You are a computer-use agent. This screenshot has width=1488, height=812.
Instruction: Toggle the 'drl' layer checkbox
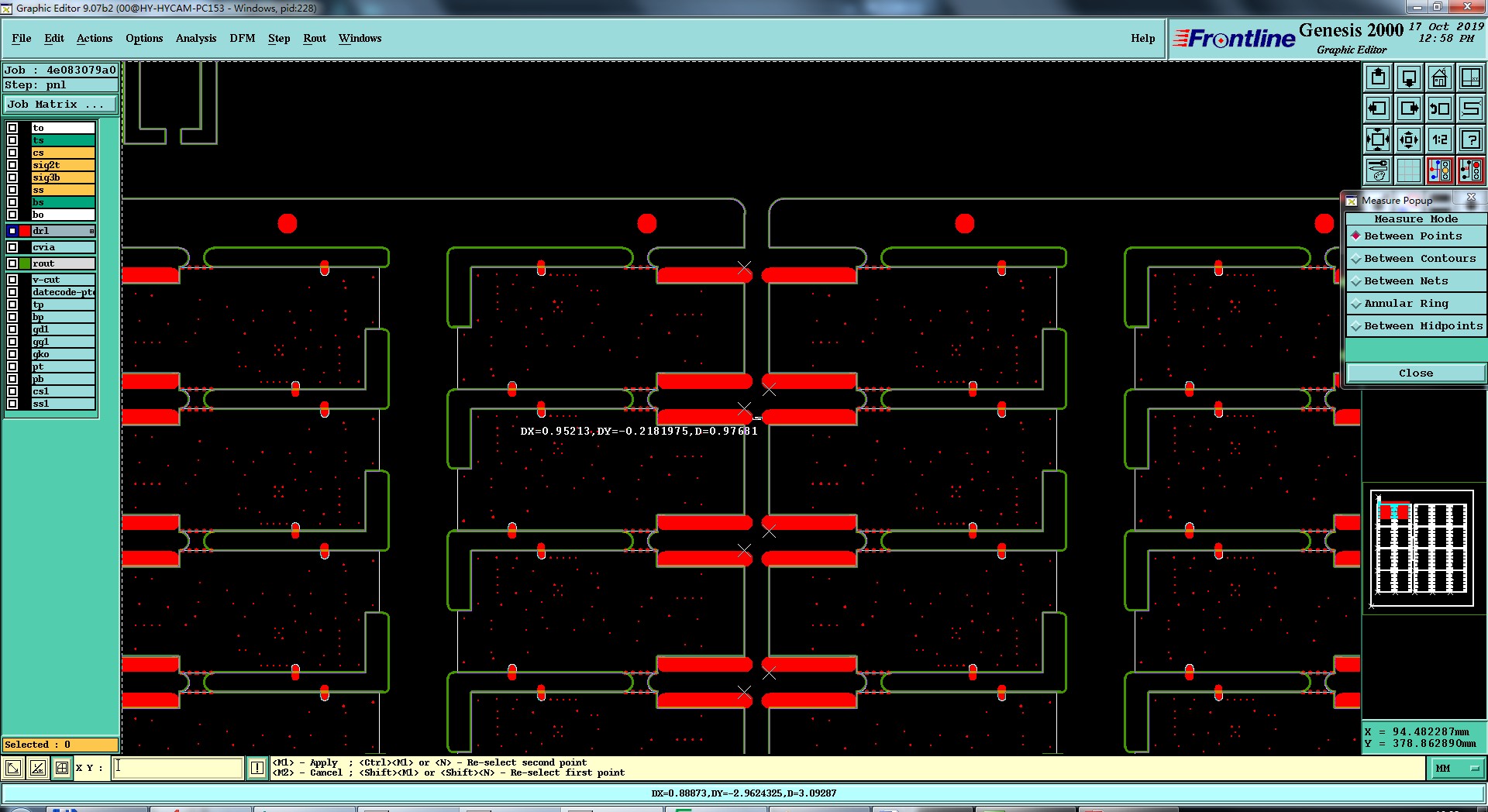[12, 231]
